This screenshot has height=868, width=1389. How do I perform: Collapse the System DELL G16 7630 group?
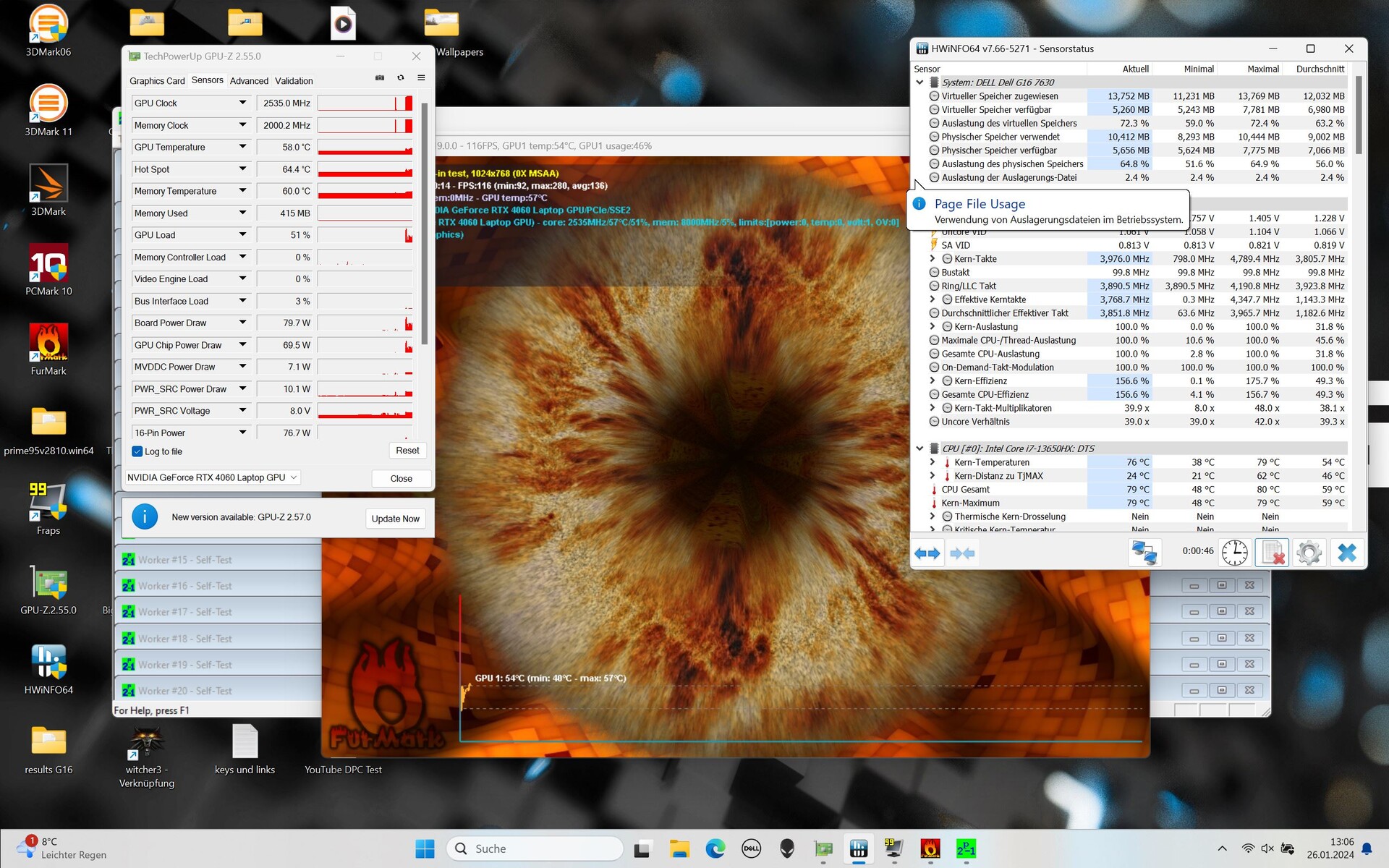click(920, 82)
